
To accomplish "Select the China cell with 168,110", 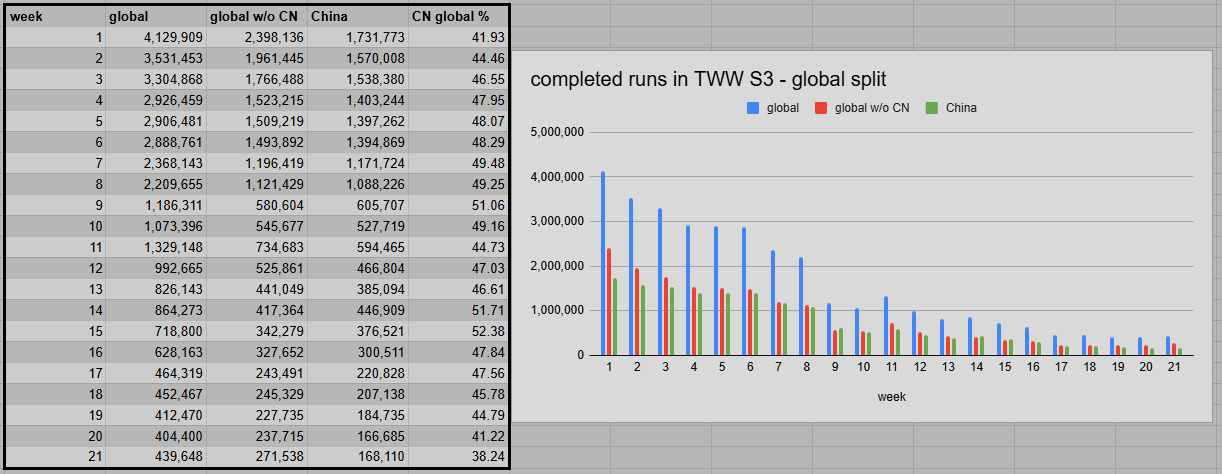I will 357,457.
